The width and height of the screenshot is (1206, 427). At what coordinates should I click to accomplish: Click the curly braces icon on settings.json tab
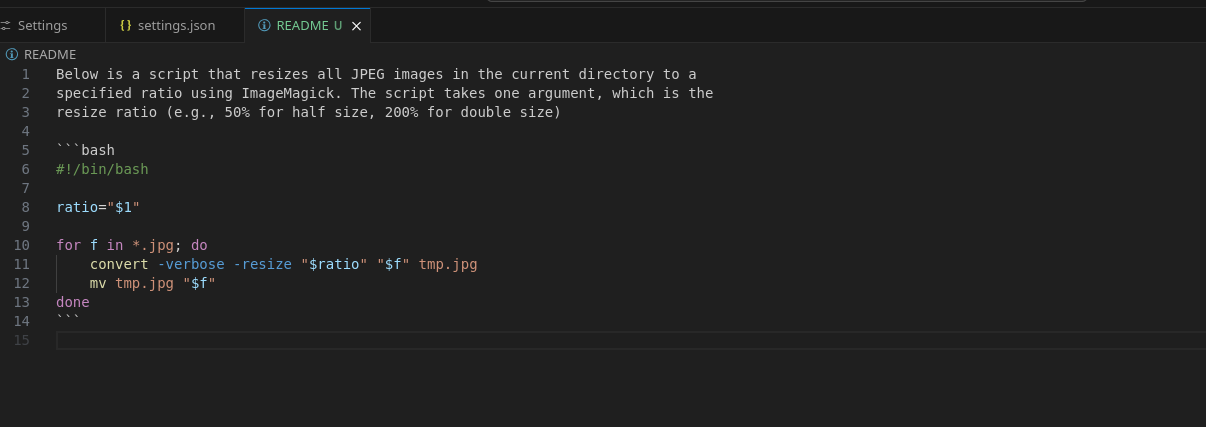(125, 26)
